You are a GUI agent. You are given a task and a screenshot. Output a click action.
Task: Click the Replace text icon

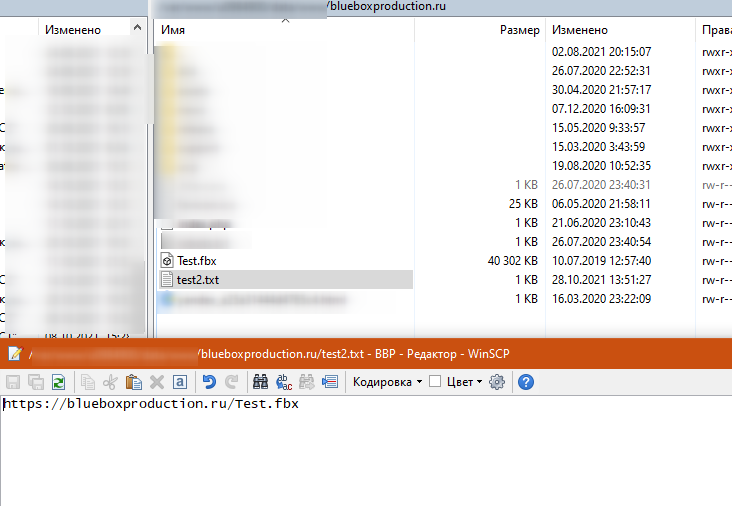coord(283,381)
